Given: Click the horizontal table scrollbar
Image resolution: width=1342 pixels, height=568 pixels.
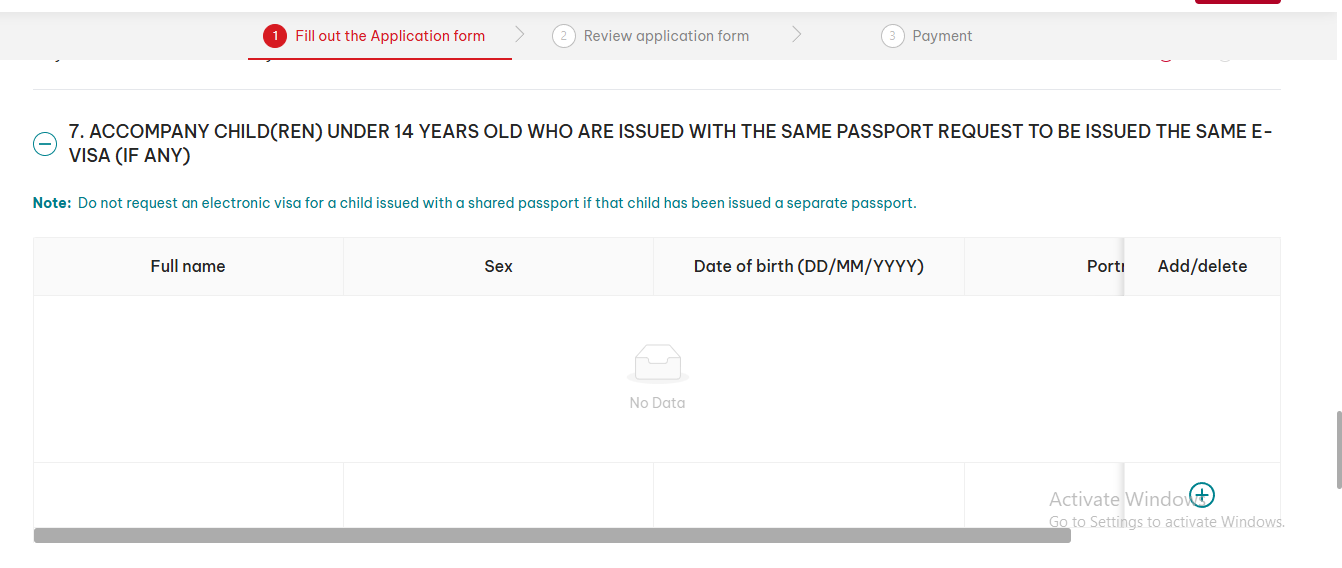Looking at the screenshot, I should [552, 535].
